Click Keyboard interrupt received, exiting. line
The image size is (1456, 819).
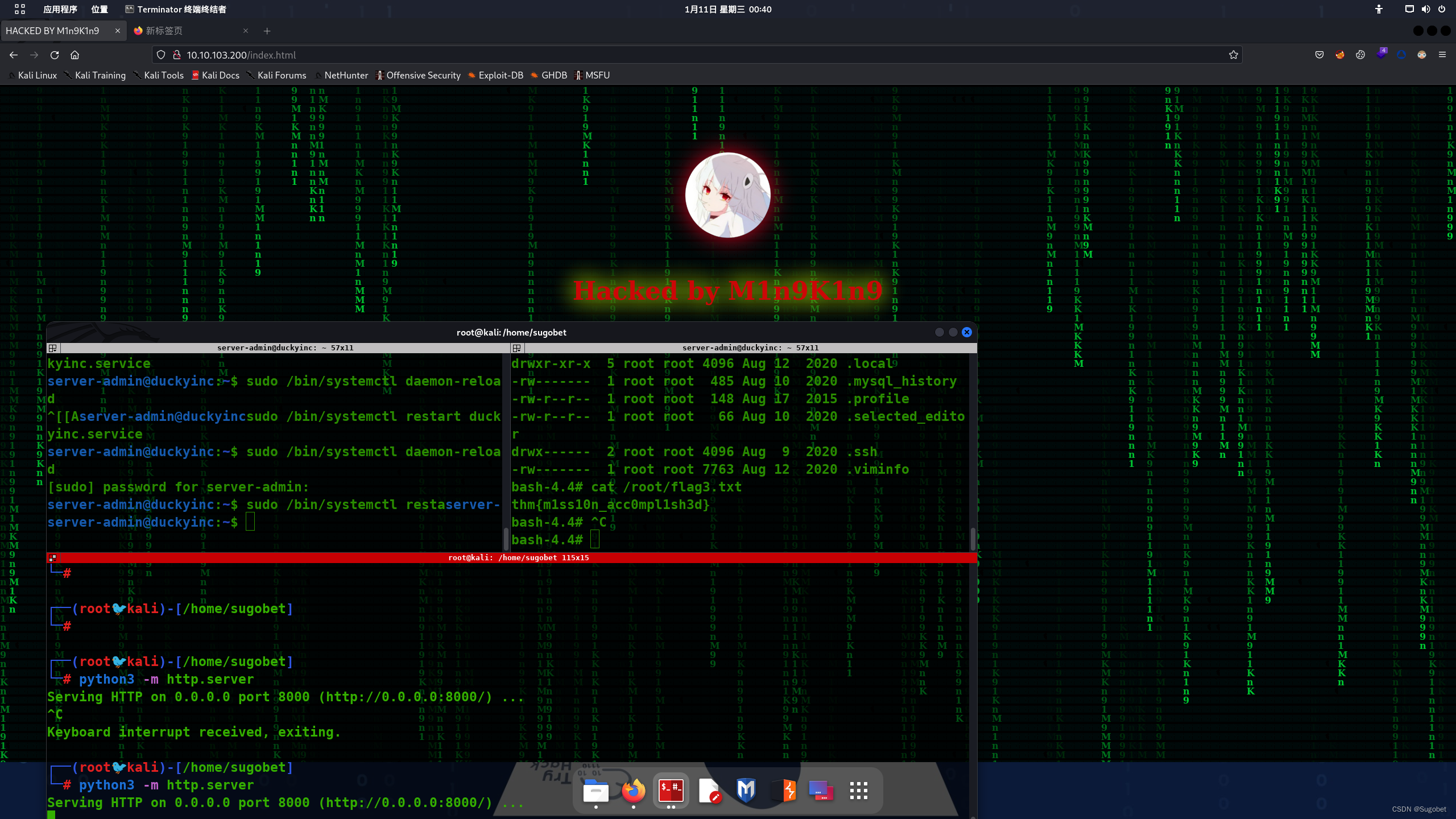pyautogui.click(x=194, y=732)
